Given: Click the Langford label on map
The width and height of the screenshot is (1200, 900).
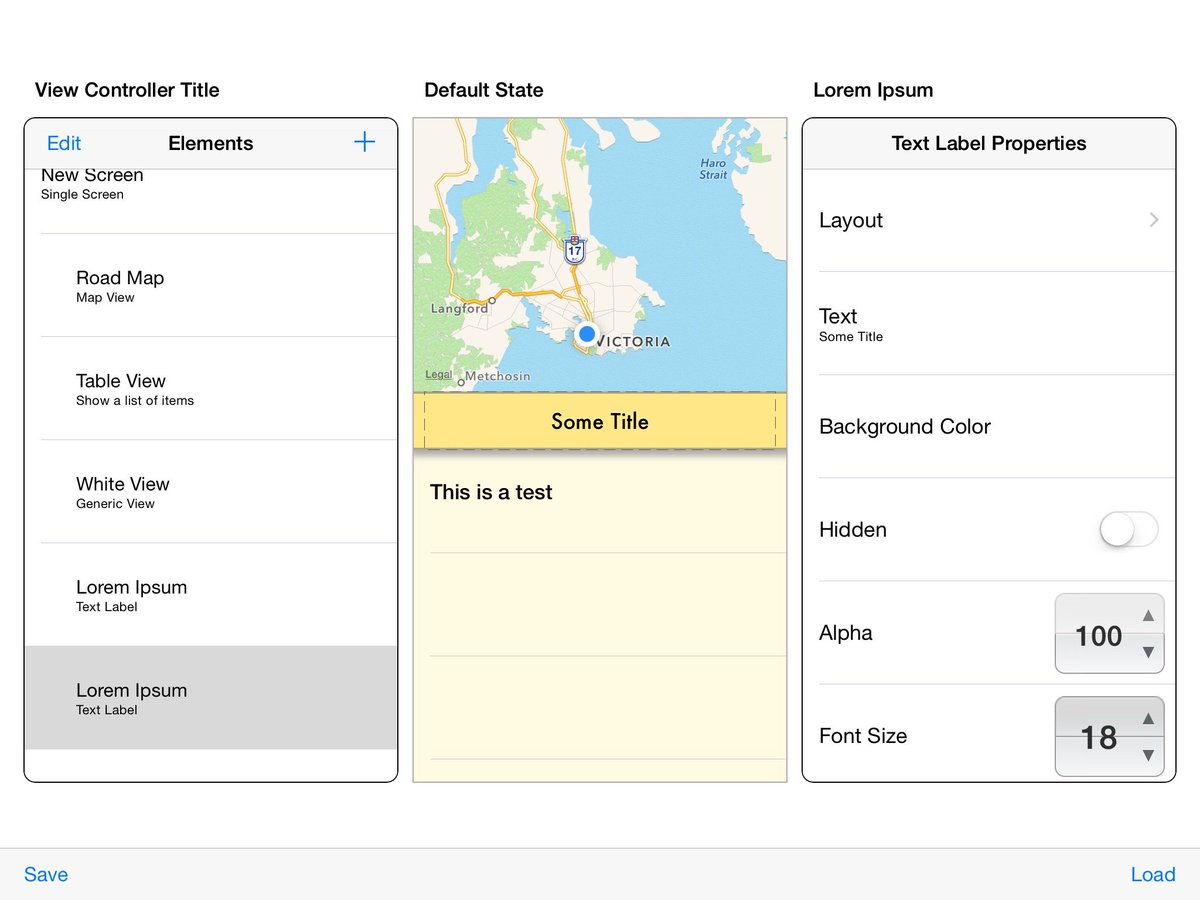Looking at the screenshot, I should pos(460,308).
